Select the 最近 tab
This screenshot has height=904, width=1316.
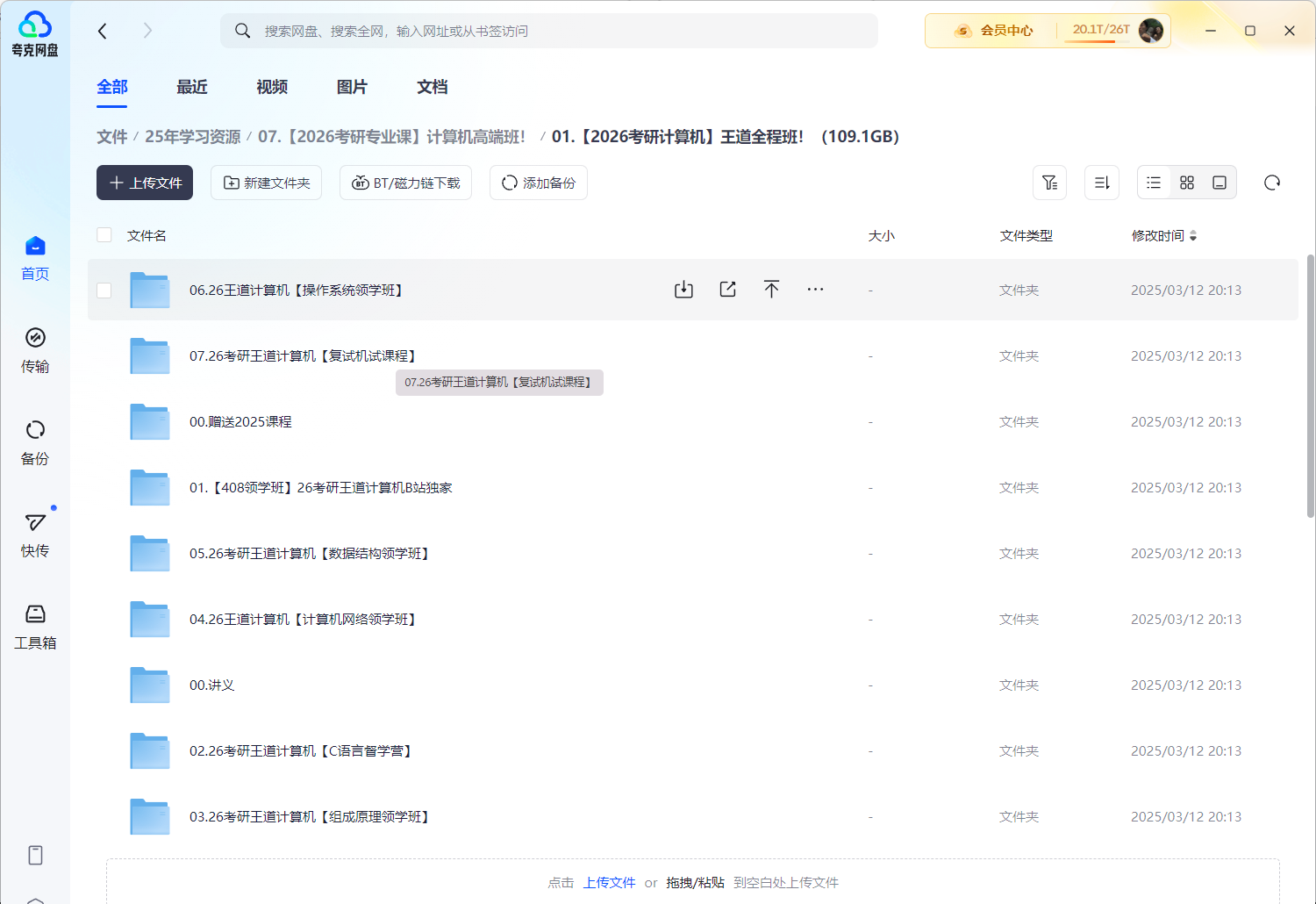coord(192,87)
